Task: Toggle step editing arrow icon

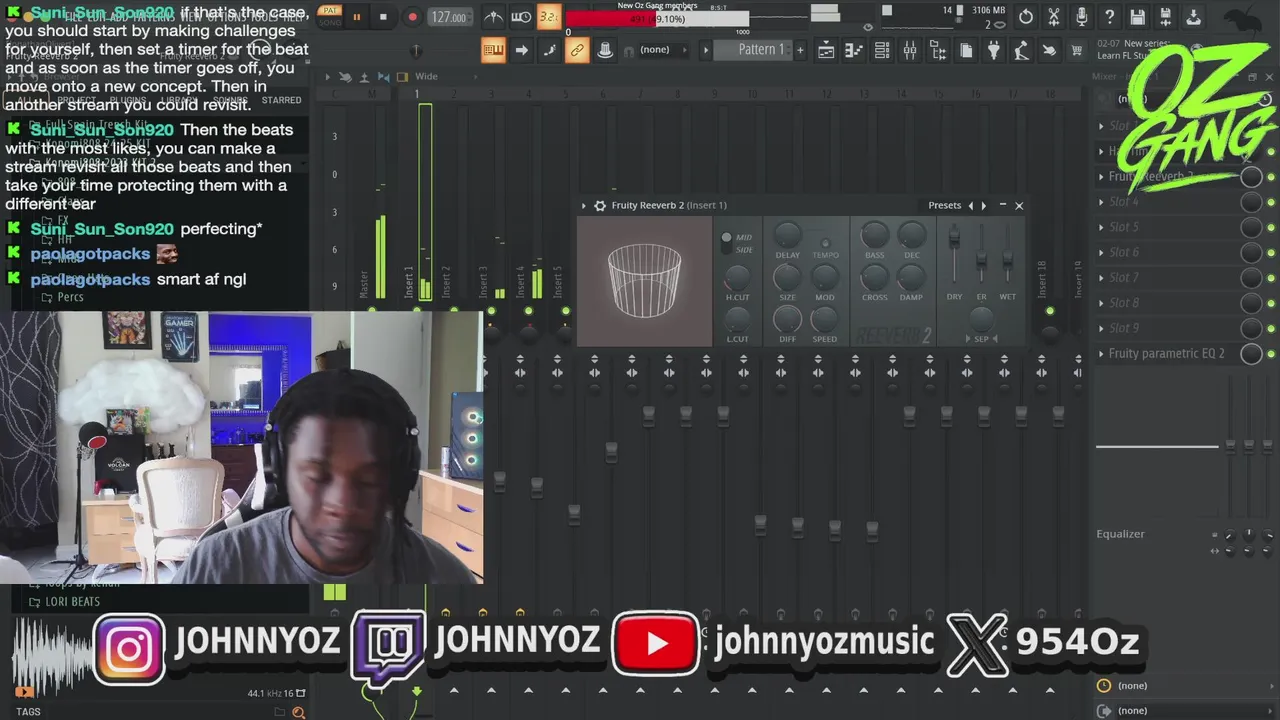Action: [x=521, y=50]
